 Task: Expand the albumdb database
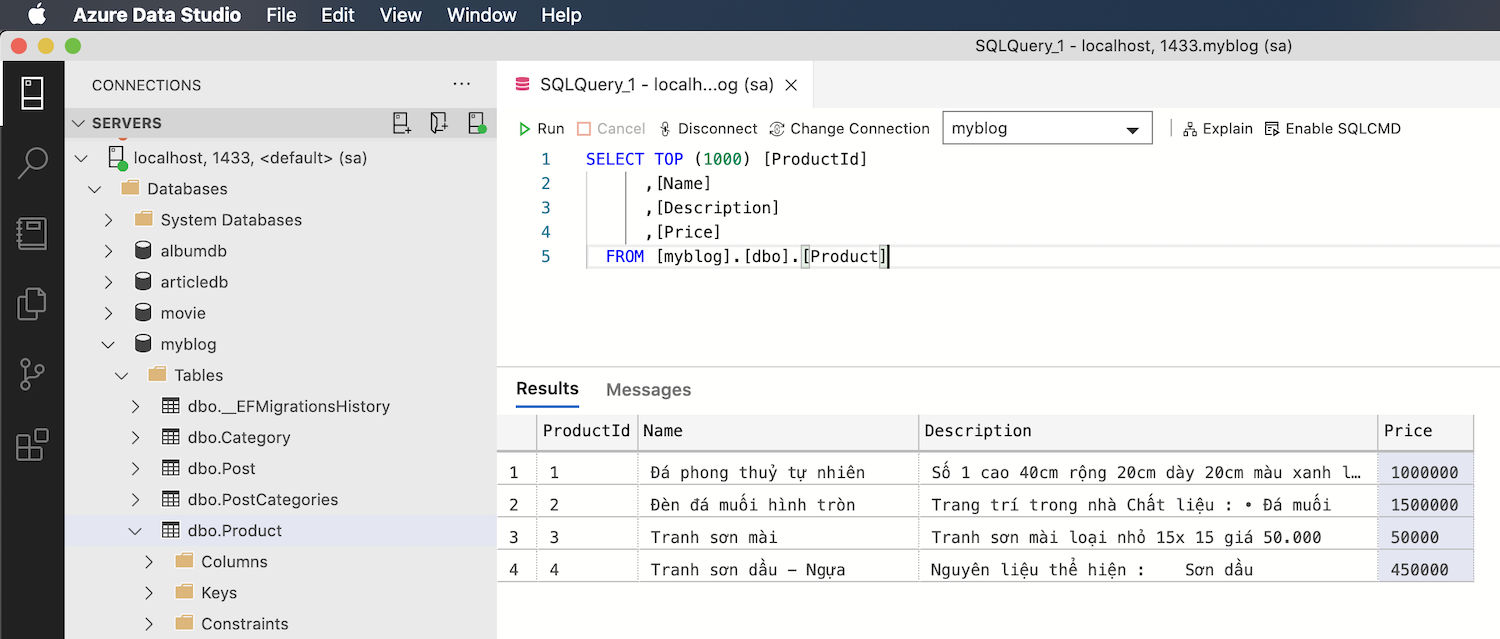tap(109, 251)
